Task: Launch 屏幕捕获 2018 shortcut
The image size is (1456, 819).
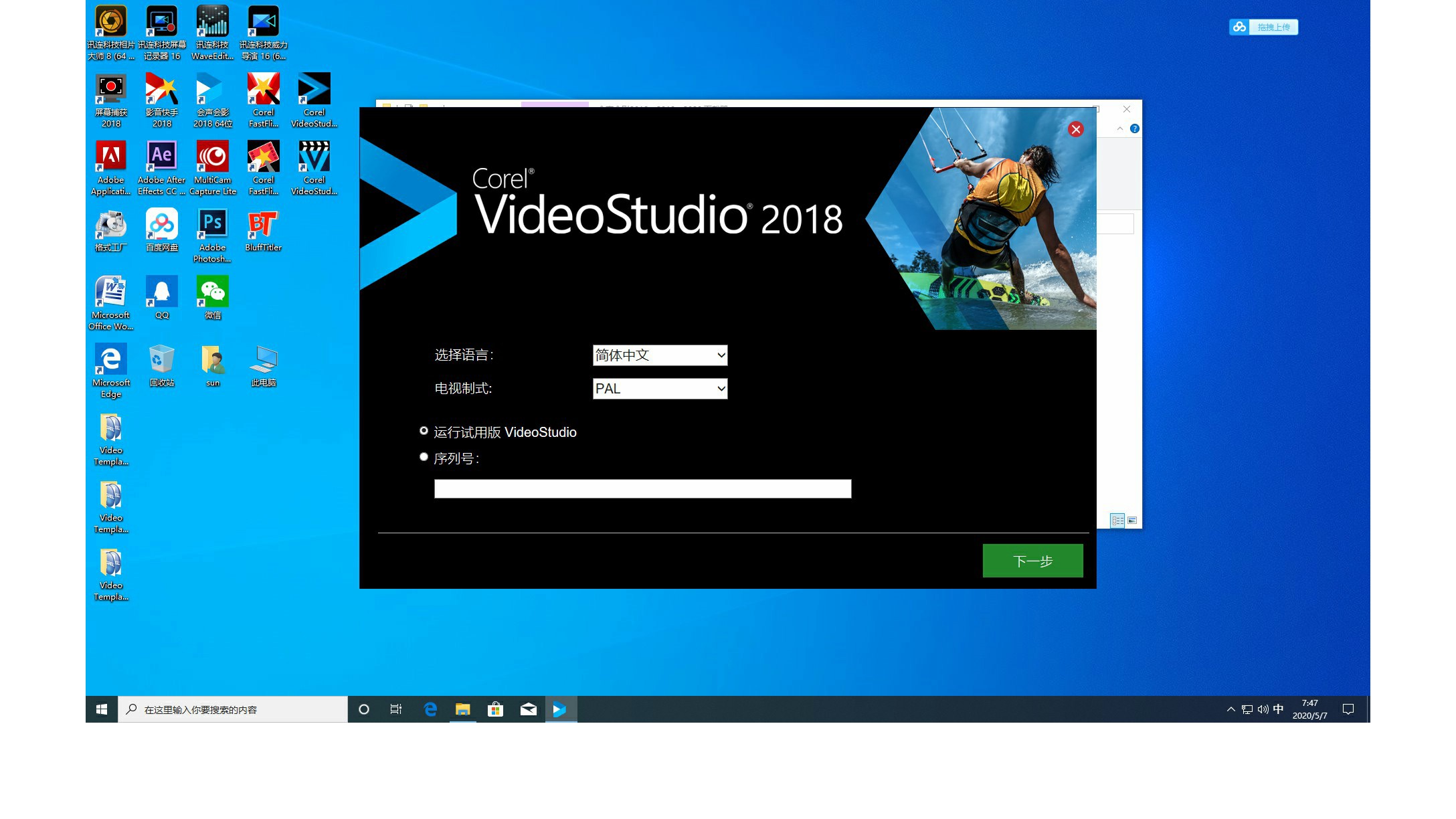Action: 111,100
